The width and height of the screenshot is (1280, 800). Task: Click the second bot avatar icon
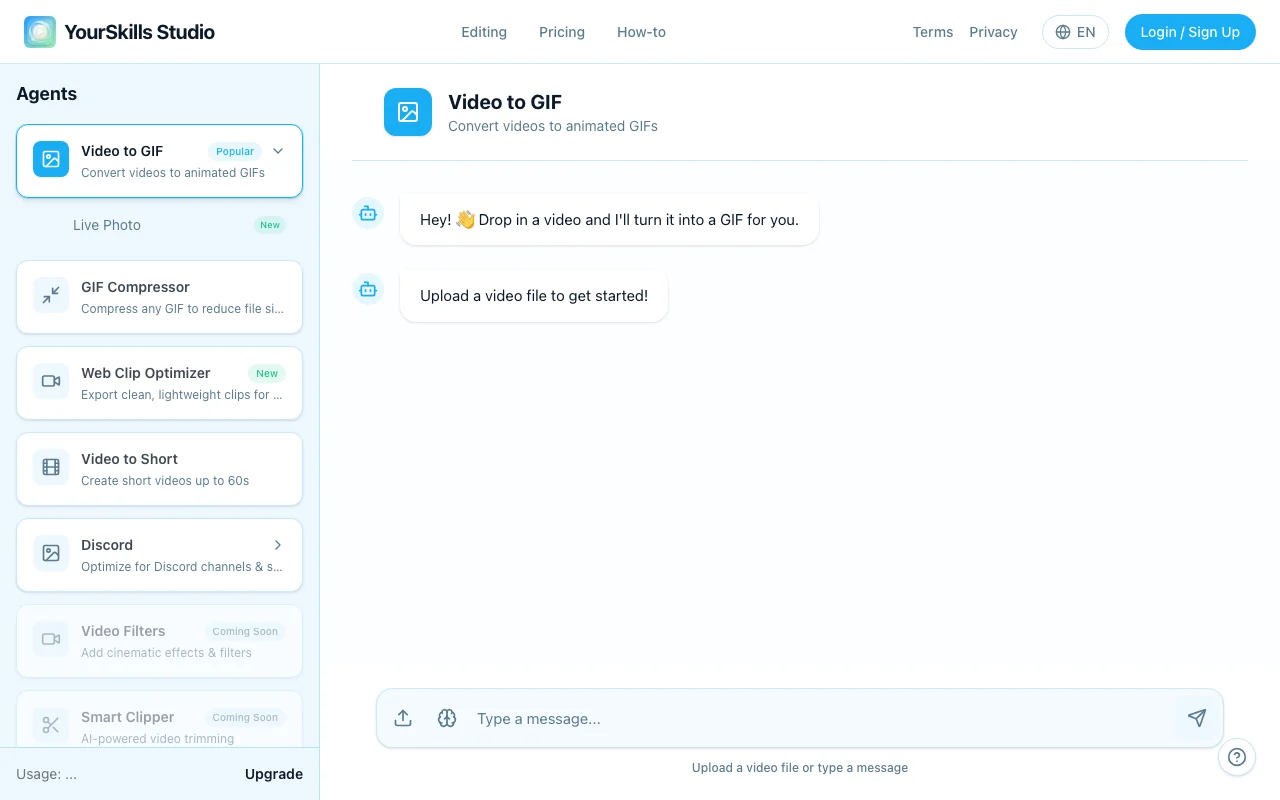point(368,289)
